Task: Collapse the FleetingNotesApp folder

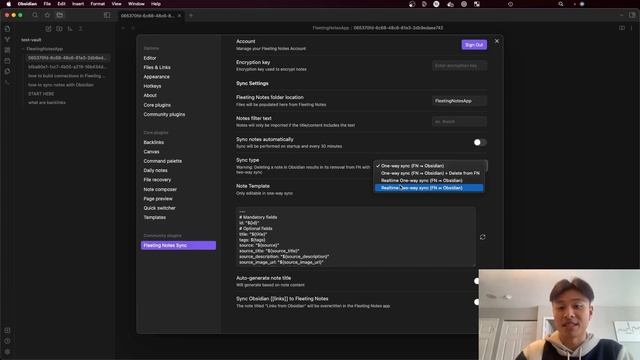Action: click(x=23, y=49)
